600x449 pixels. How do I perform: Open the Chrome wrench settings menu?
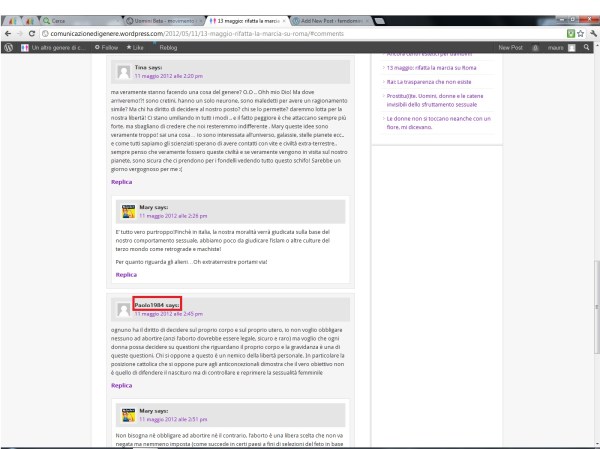[593, 33]
